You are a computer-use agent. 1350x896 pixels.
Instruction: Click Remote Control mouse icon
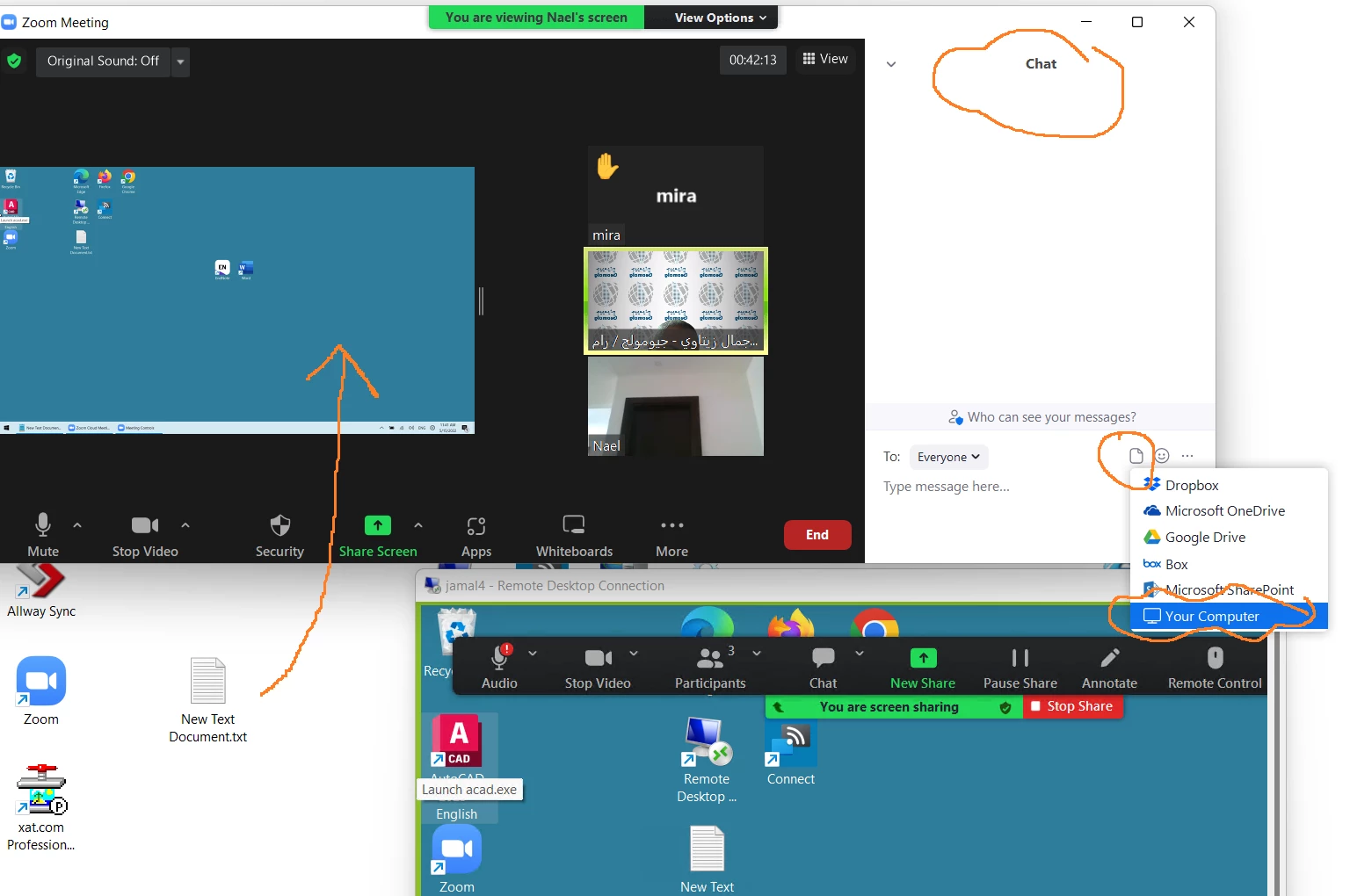[1215, 667]
